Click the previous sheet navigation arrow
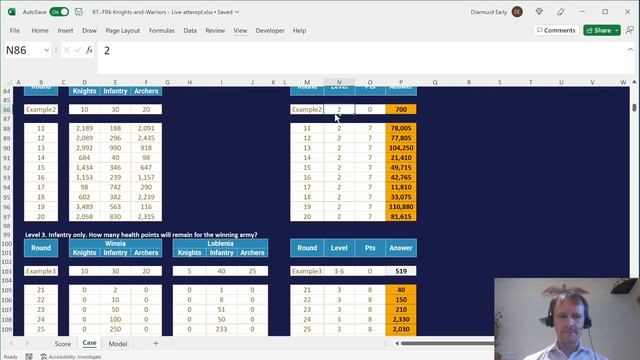640x360 pixels. click(11, 344)
